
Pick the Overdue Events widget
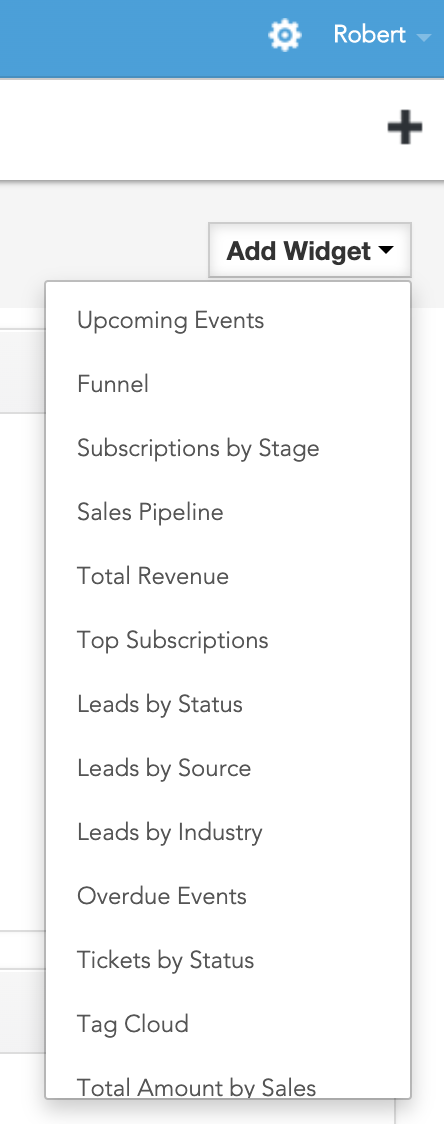[x=162, y=896]
